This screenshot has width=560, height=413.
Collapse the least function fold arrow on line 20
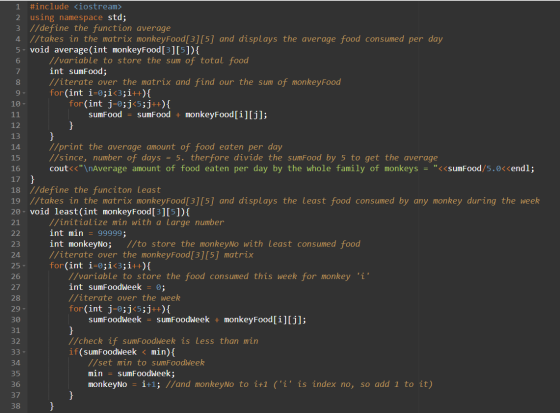(24, 212)
